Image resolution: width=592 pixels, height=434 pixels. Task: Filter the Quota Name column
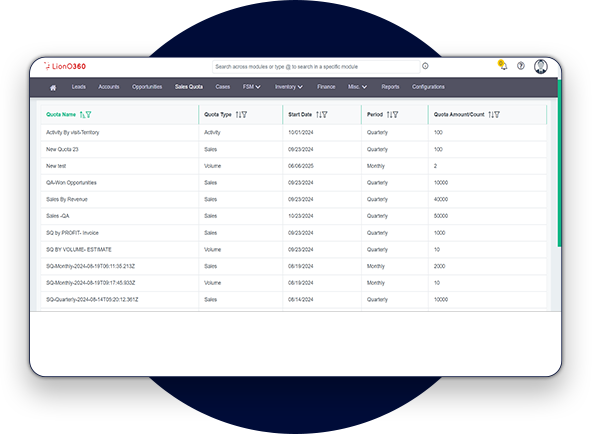(x=88, y=114)
